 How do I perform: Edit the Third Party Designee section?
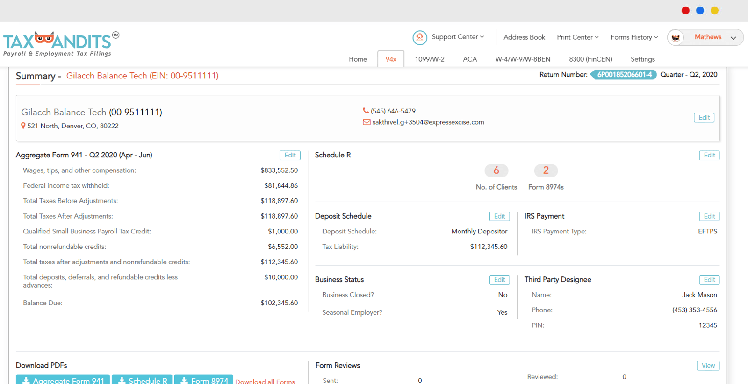tap(709, 280)
